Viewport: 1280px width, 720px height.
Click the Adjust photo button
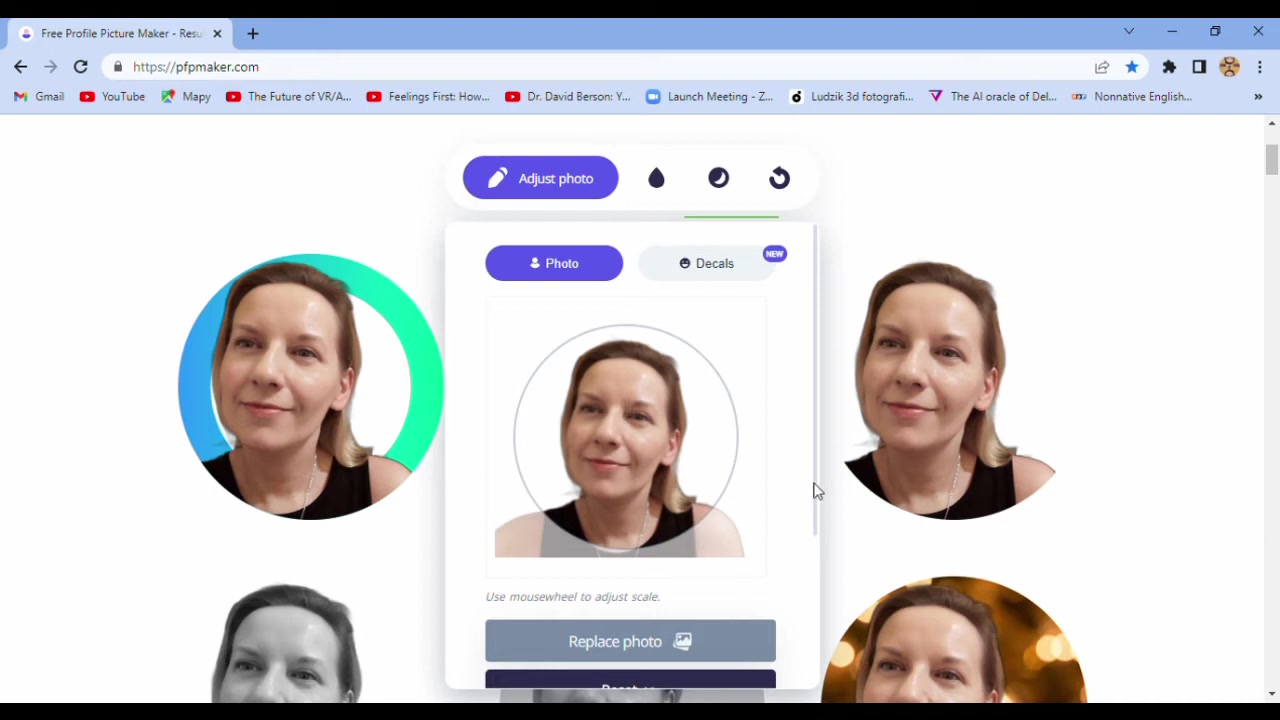click(540, 178)
